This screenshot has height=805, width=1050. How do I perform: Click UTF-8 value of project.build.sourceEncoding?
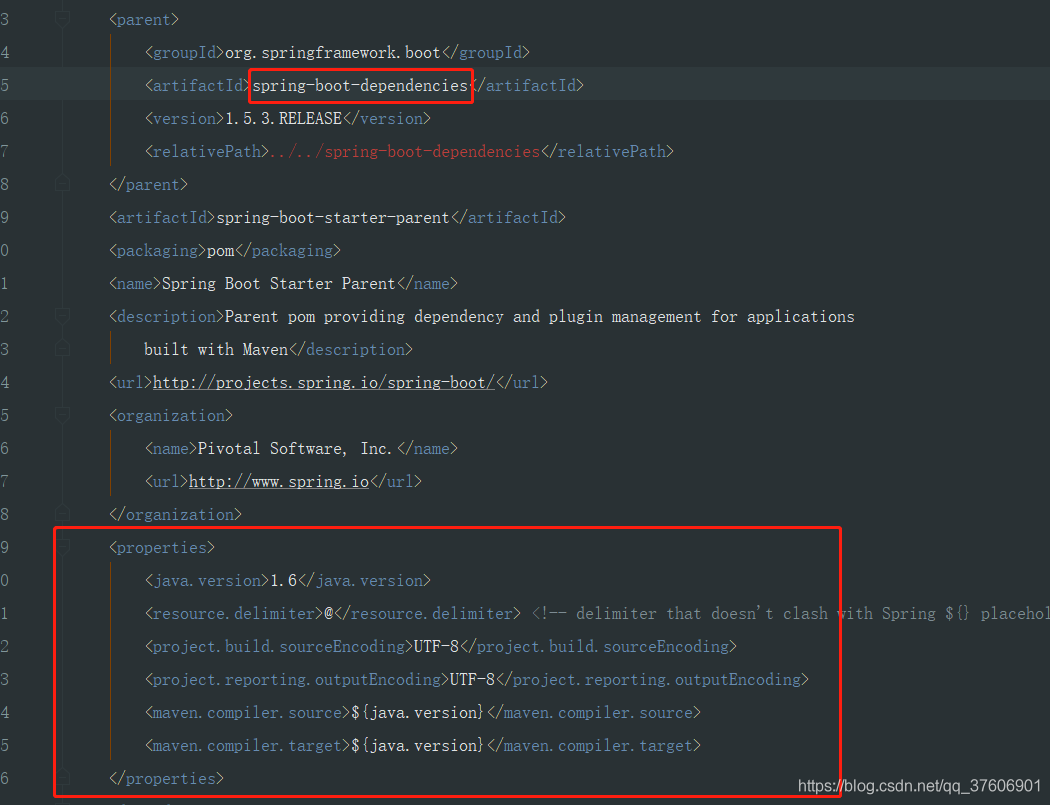pos(436,646)
